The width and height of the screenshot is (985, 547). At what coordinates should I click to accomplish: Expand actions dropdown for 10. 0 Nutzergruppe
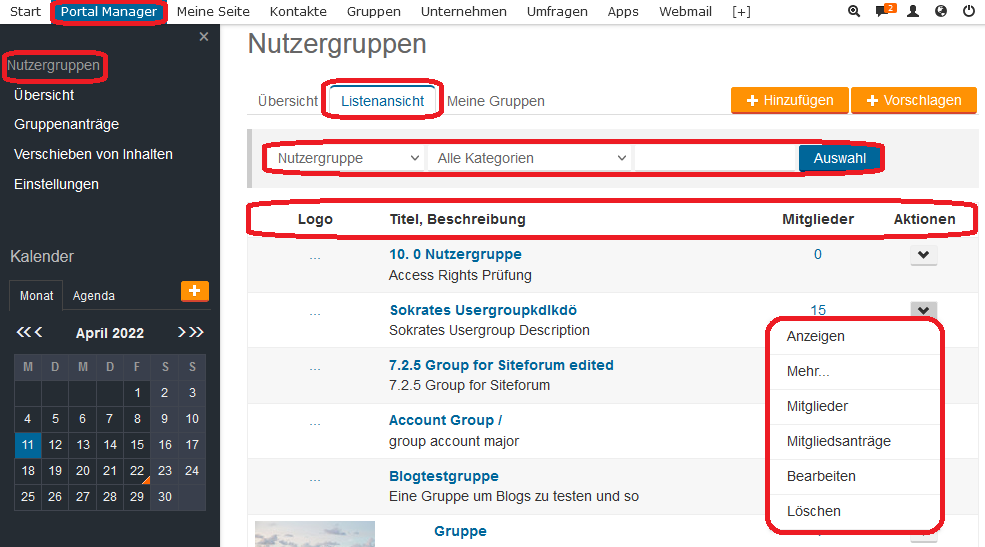pos(923,255)
